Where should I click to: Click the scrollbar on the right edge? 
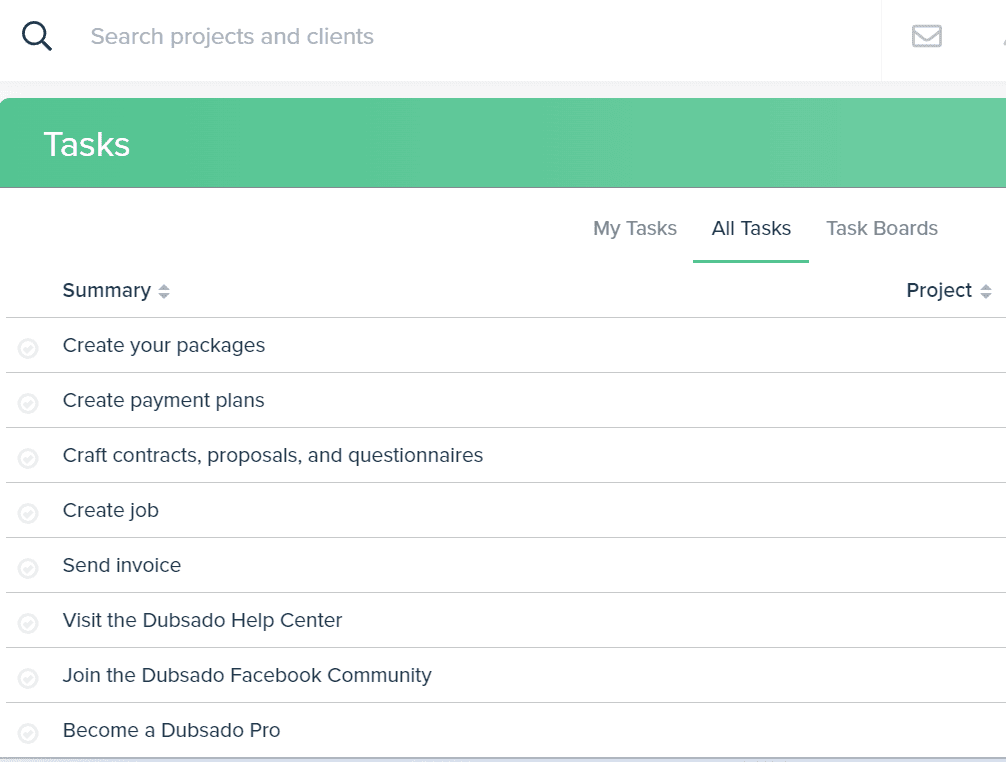coord(1002,400)
